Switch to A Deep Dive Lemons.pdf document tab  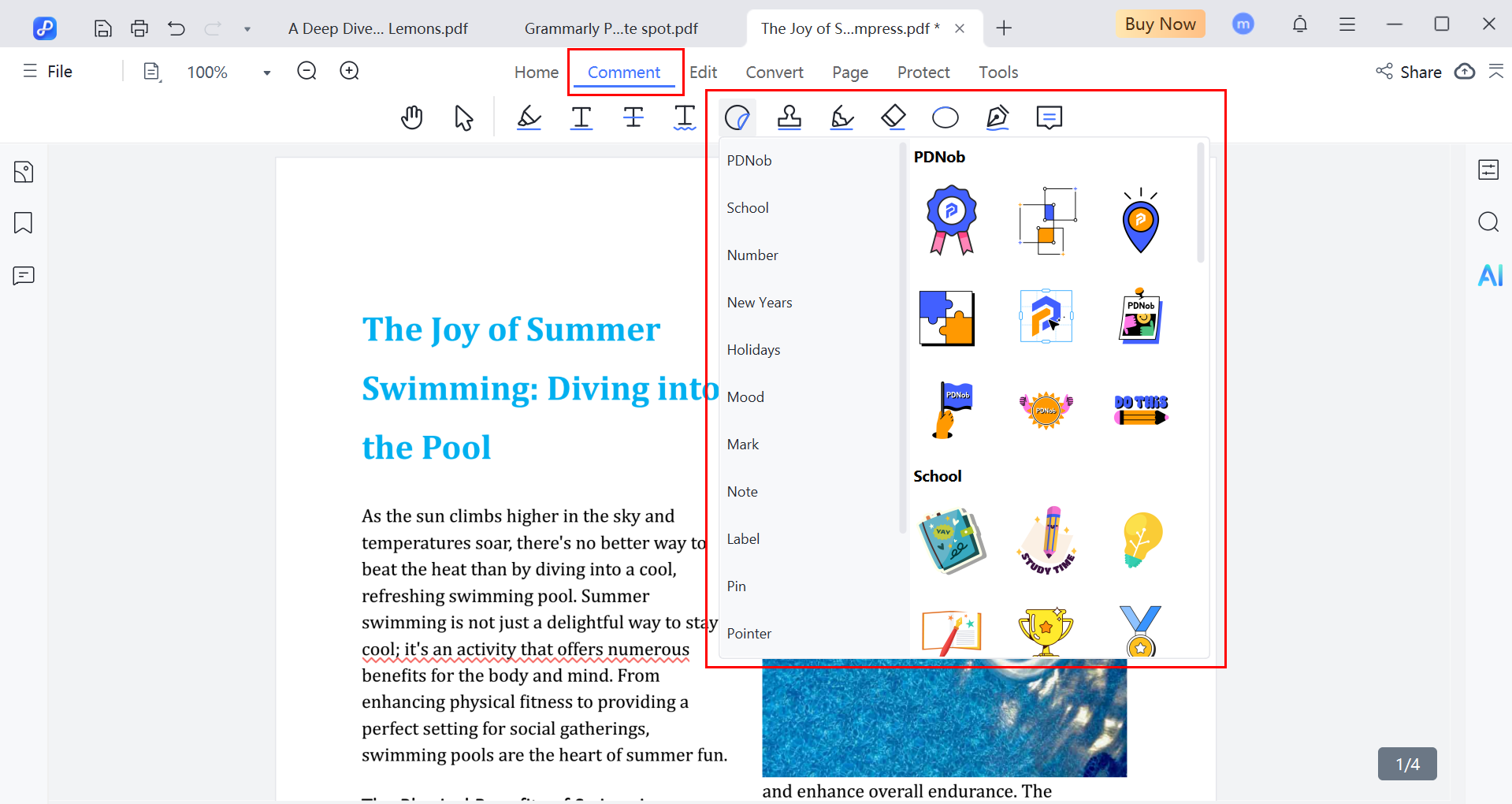tap(377, 29)
